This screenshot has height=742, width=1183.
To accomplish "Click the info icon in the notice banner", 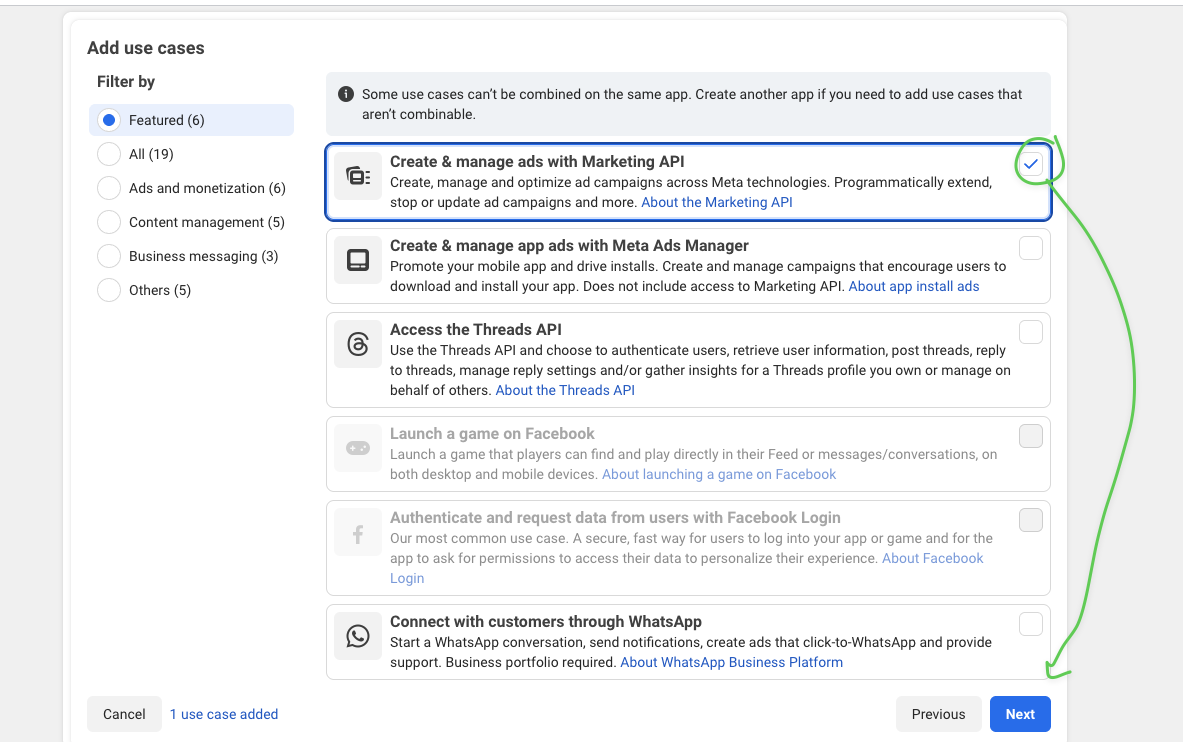I will click(x=346, y=94).
